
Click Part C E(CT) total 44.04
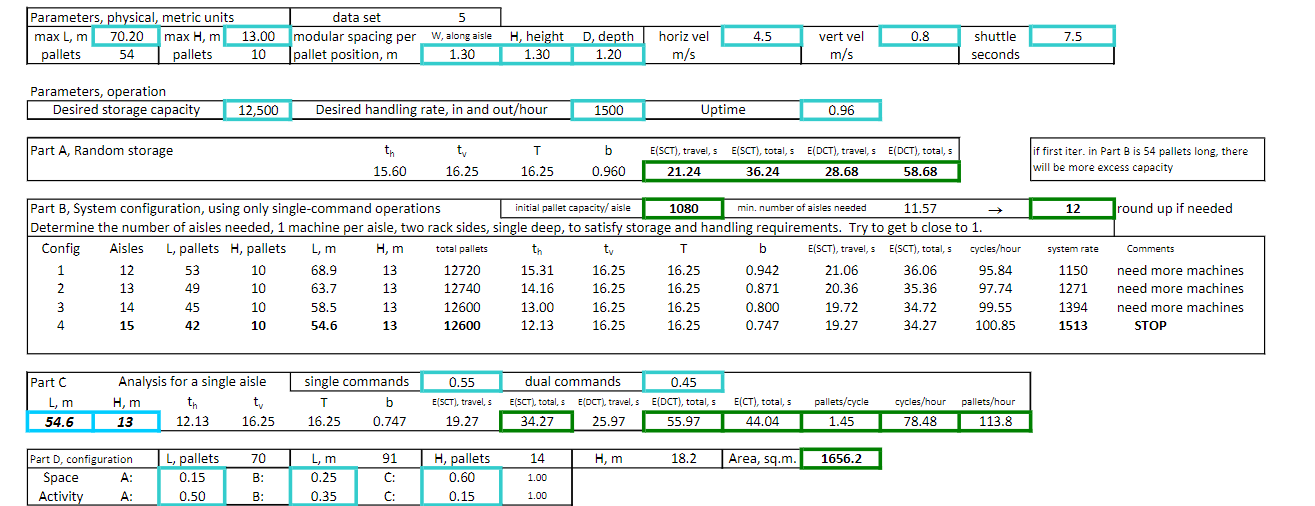pos(763,421)
